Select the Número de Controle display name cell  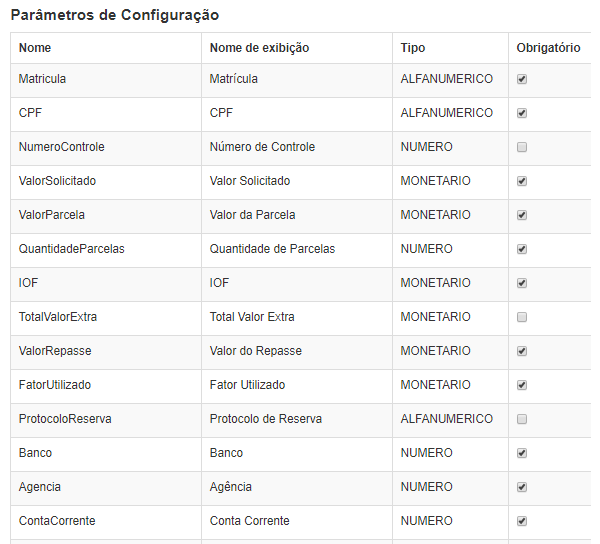(x=297, y=148)
